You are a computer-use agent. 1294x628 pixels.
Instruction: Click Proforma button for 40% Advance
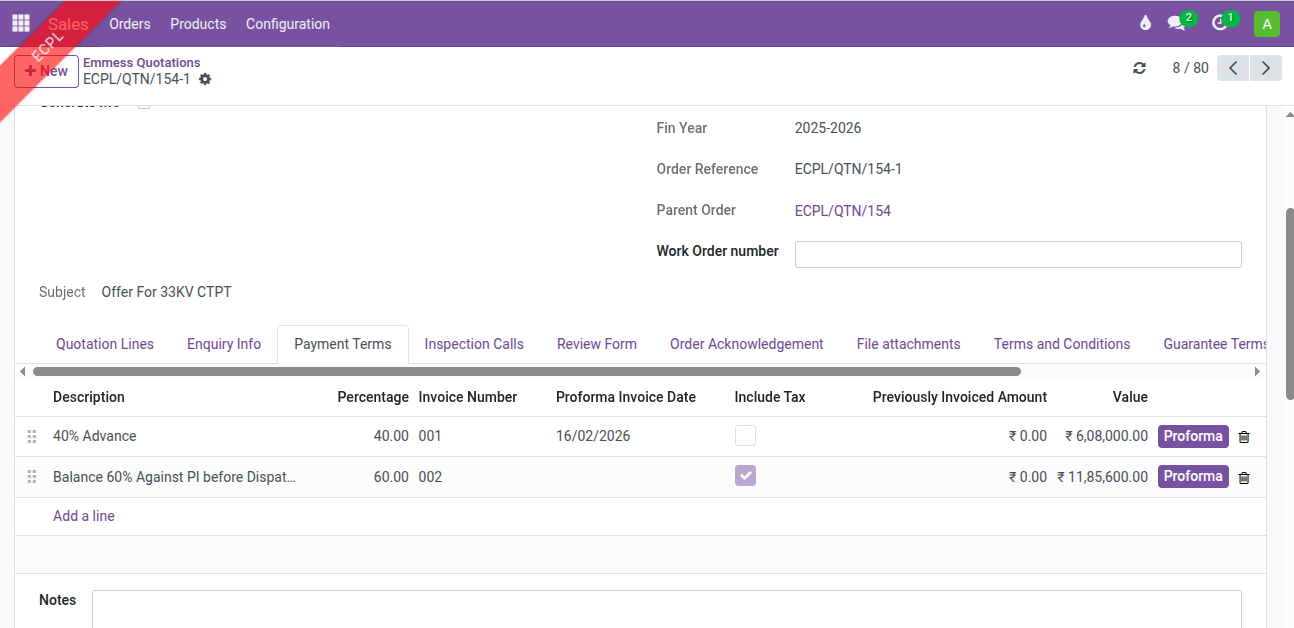click(1192, 436)
